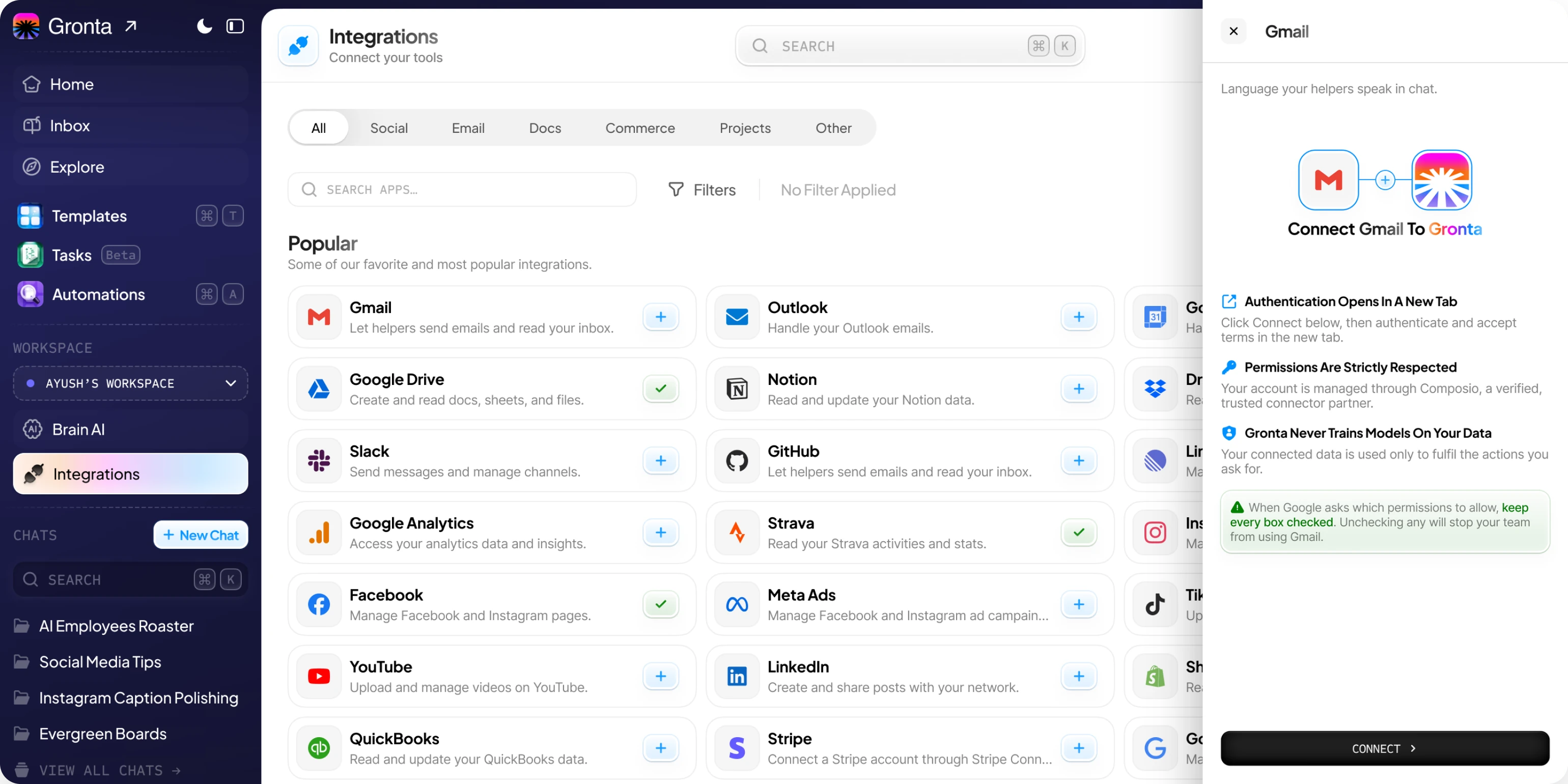This screenshot has width=1568, height=784.
Task: Add the QuickBooks integration plus button
Action: coord(660,747)
